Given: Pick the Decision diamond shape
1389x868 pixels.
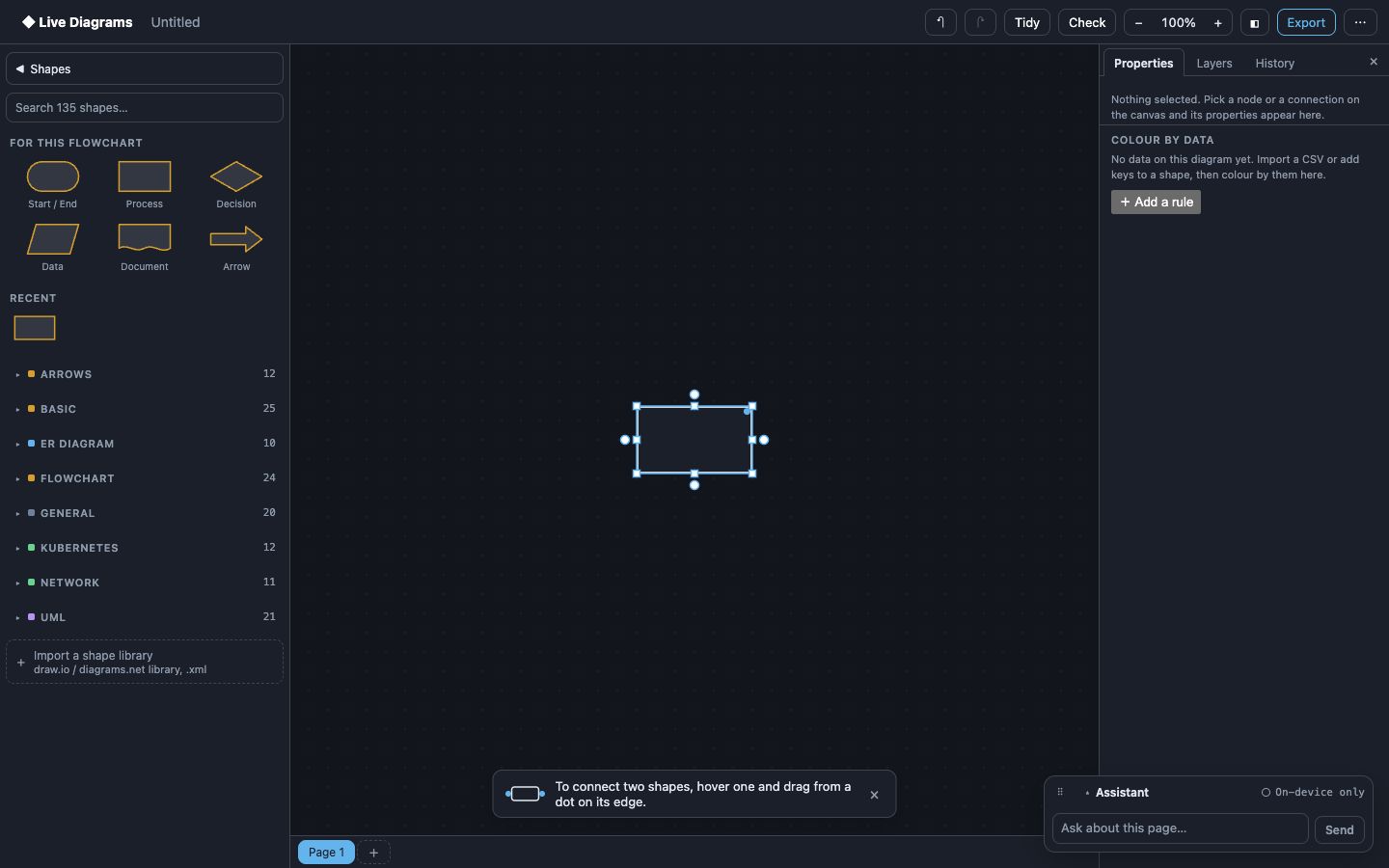Looking at the screenshot, I should click(236, 184).
